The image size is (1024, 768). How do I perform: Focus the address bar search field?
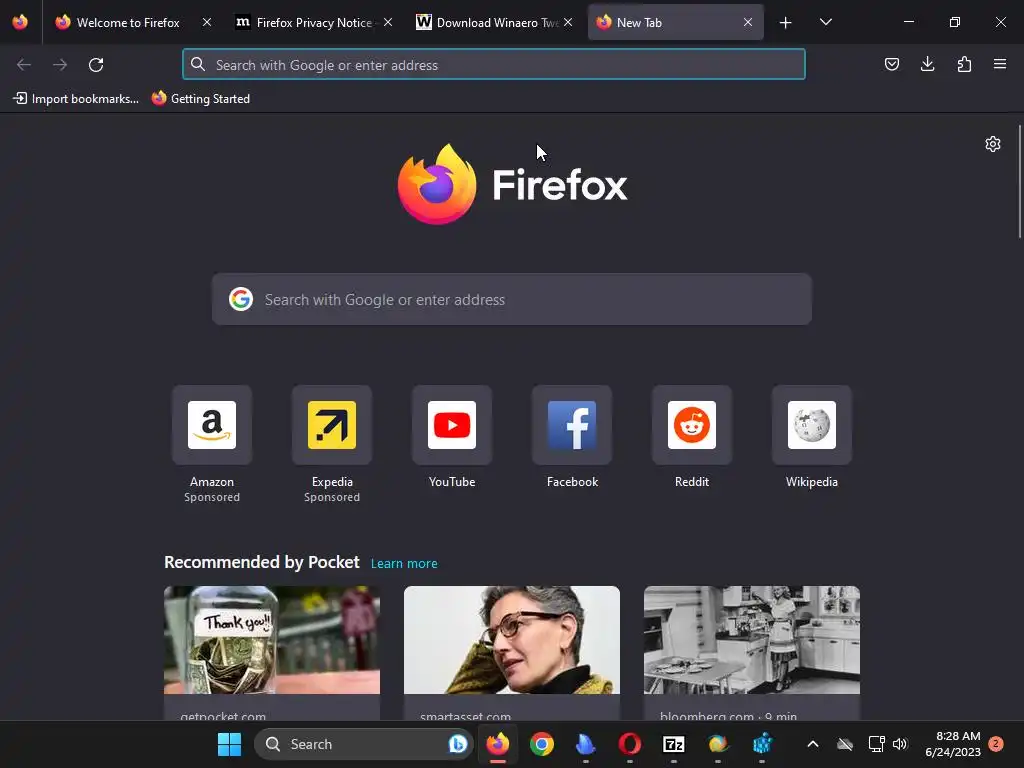click(494, 65)
